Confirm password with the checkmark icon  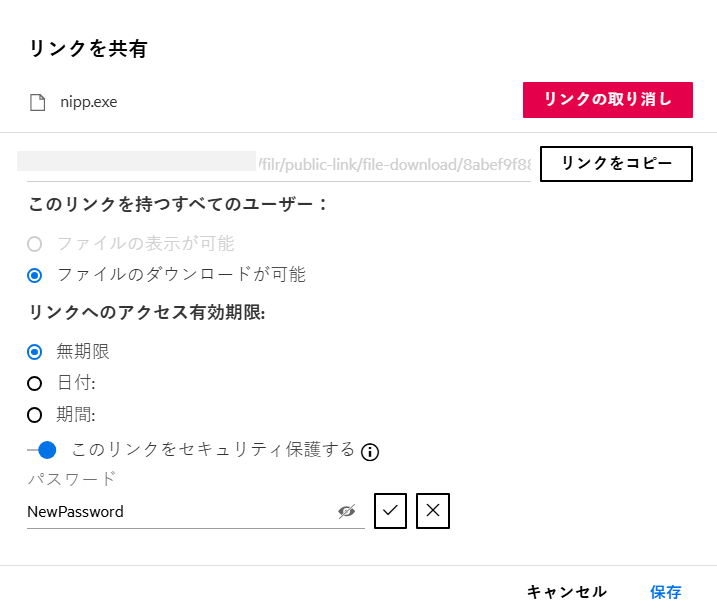pos(390,511)
